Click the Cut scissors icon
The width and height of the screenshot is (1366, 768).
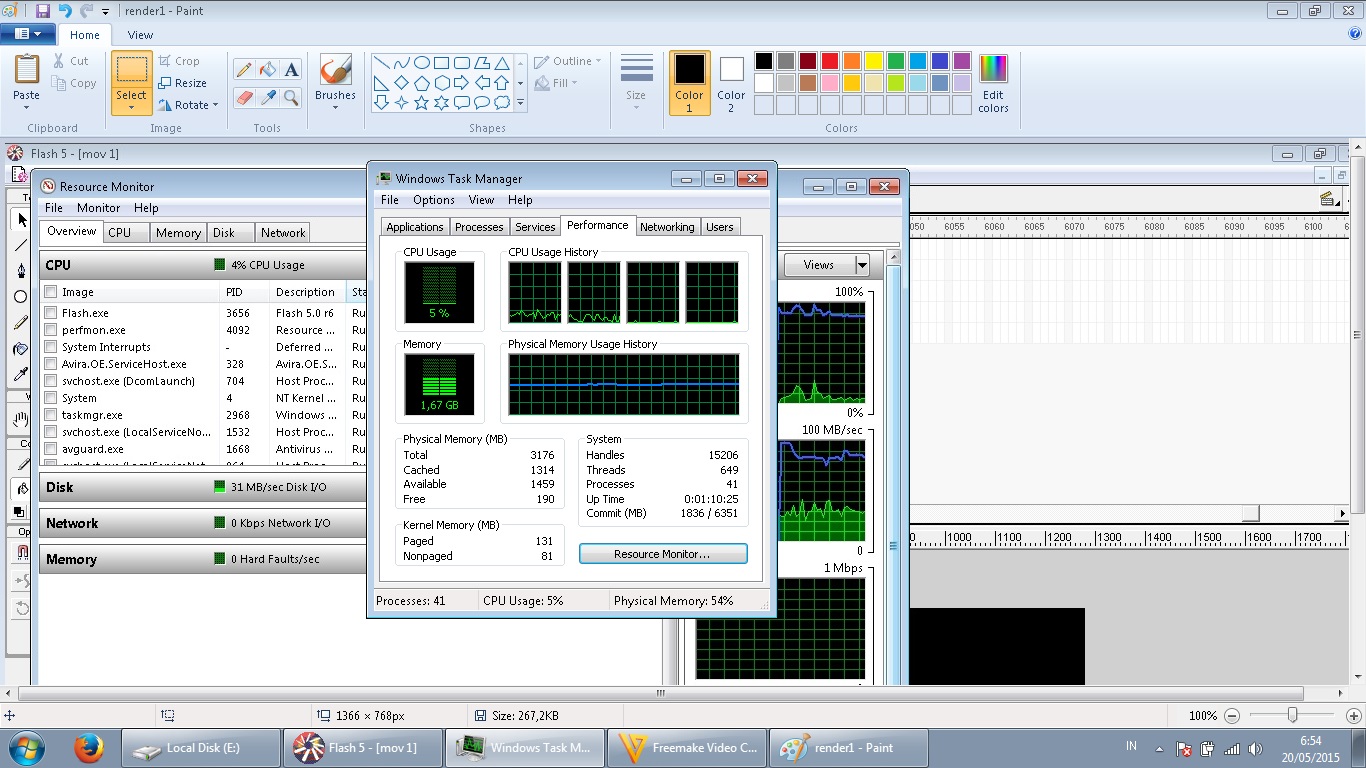[x=59, y=61]
